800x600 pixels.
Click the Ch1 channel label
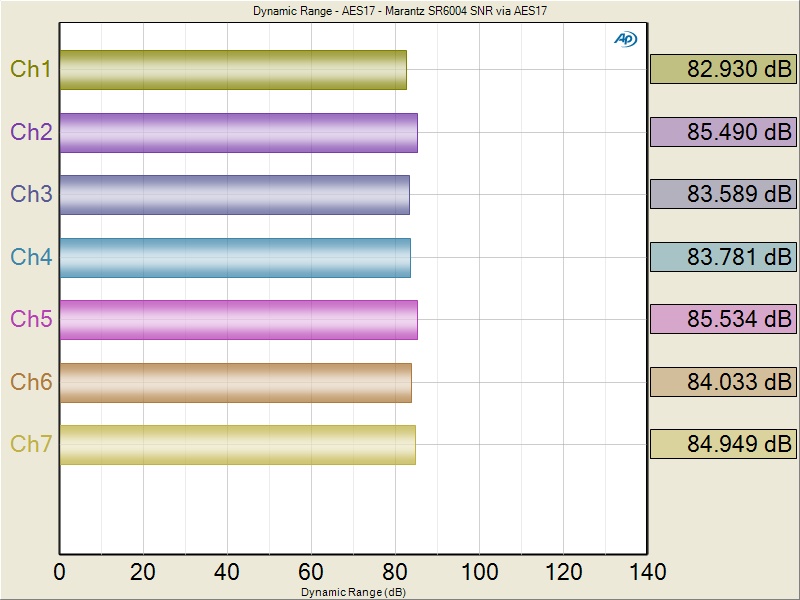31,70
